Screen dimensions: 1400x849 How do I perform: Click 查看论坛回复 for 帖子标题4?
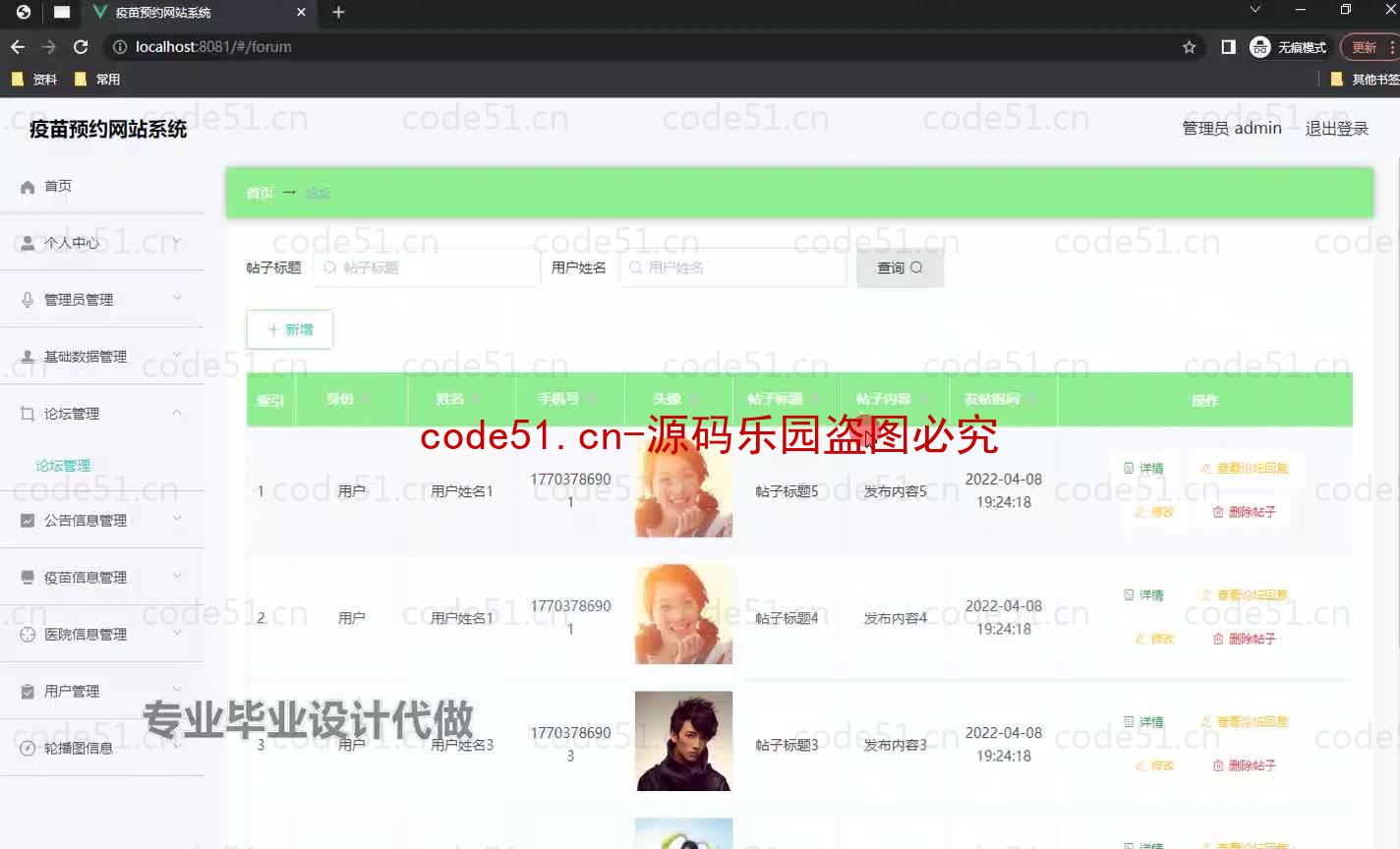click(x=1244, y=594)
